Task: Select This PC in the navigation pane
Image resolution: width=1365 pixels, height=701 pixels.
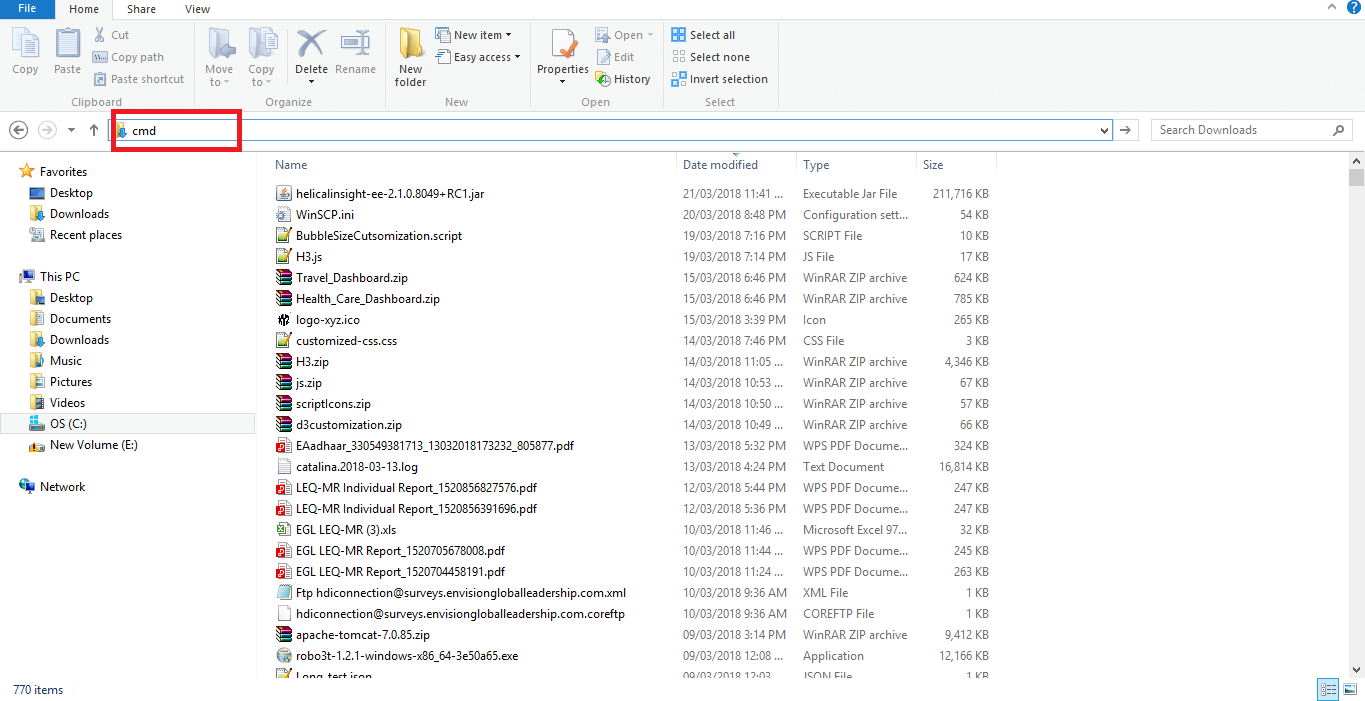Action: pos(59,277)
